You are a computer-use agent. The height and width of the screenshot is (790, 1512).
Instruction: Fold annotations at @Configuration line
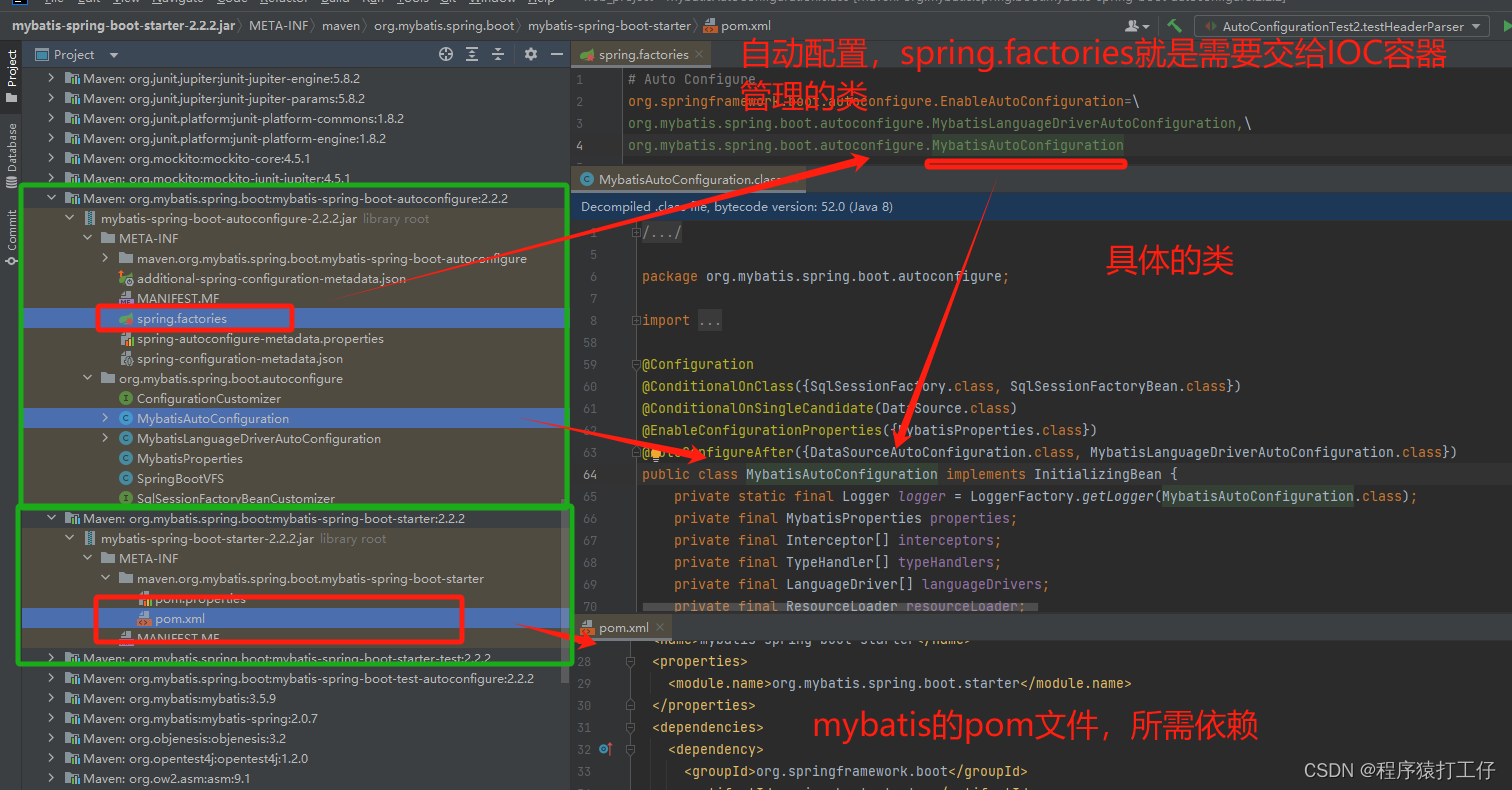pyautogui.click(x=634, y=365)
